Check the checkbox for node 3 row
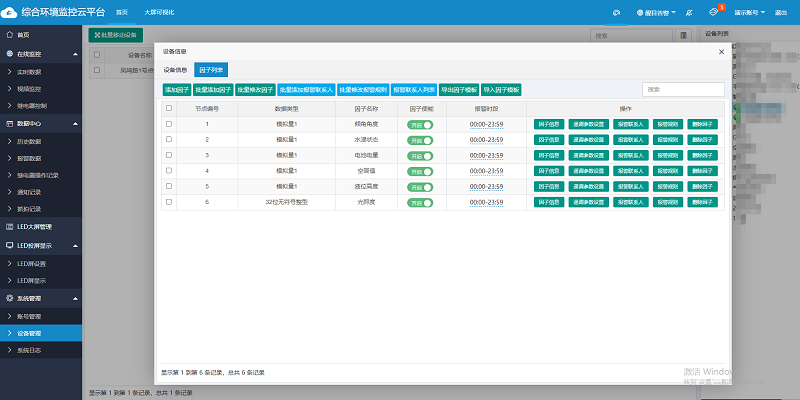Viewport: 800px width, 400px height. point(169,155)
